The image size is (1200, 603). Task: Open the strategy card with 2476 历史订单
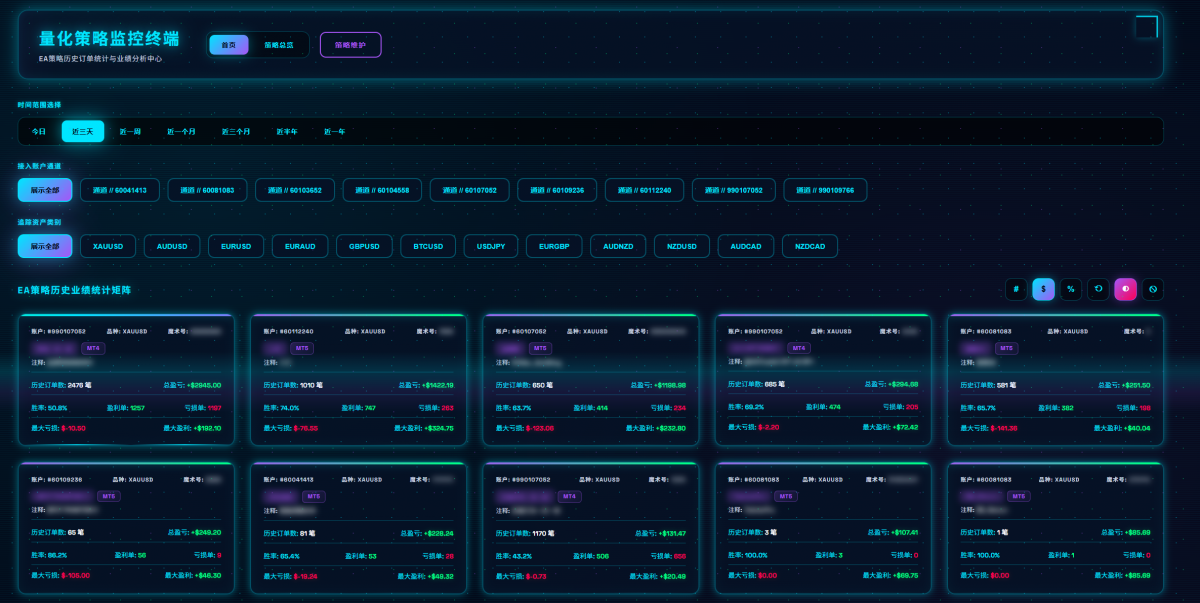click(125, 380)
